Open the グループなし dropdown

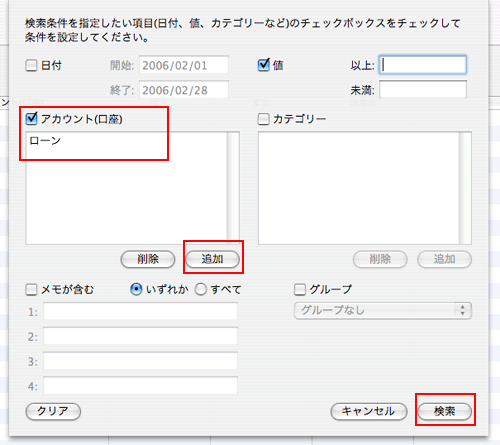(383, 311)
